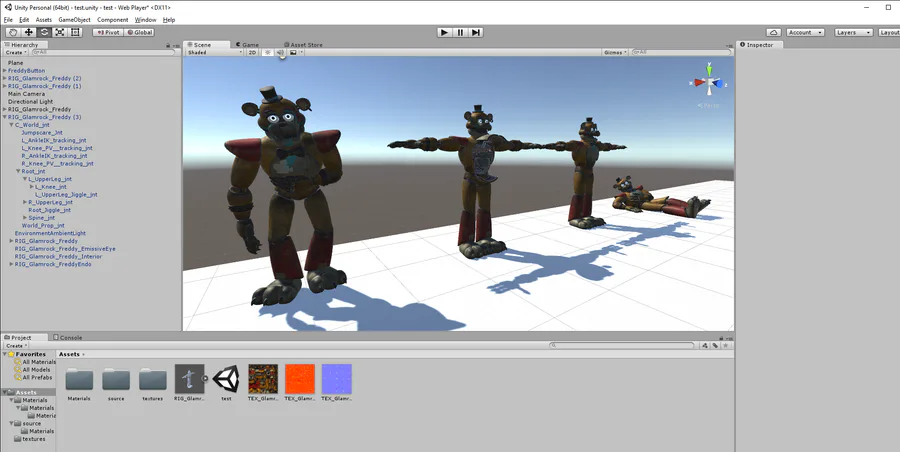The height and width of the screenshot is (452, 900).
Task: Toggle scene image effects
Action: point(293,52)
